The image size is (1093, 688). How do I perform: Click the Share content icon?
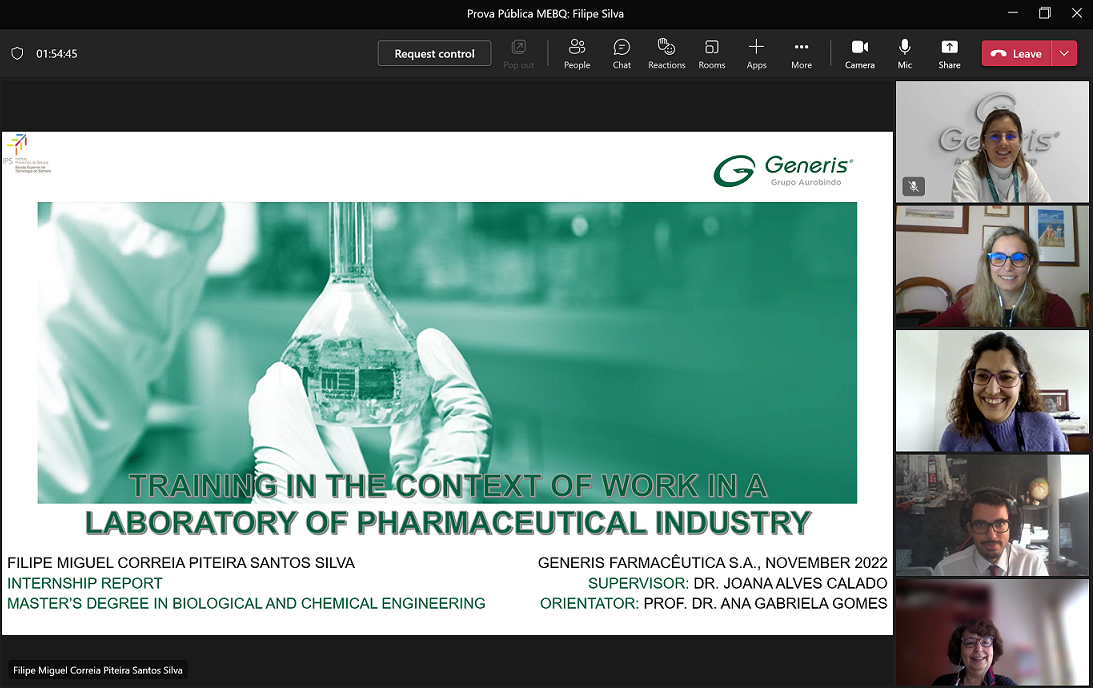[949, 53]
